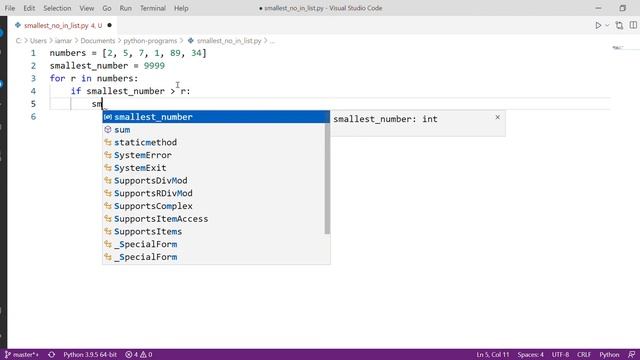Click the feedback icon in status bar
This screenshot has width=640, height=360.
[x=631, y=355]
